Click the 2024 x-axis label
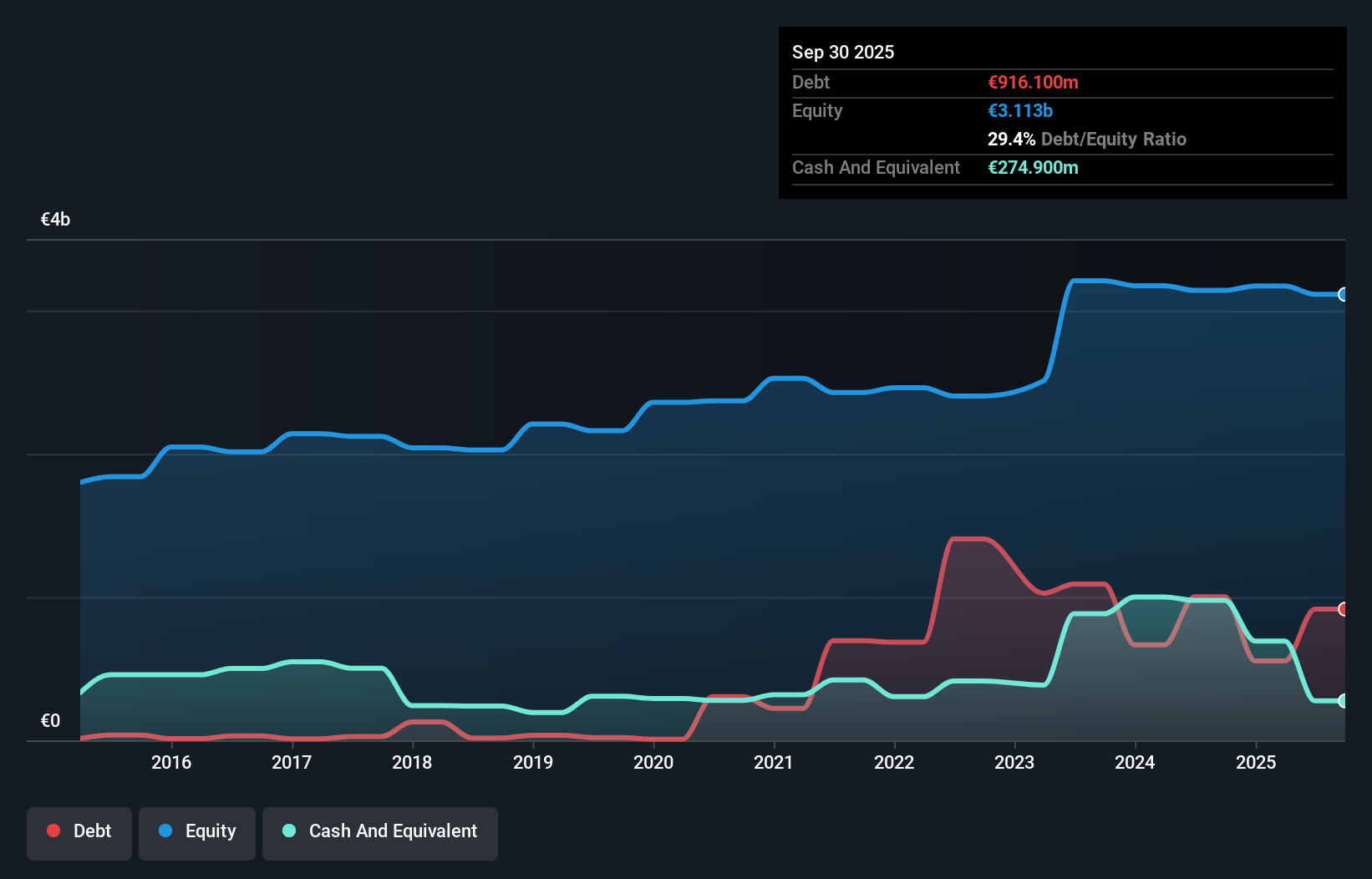Viewport: 1372px width, 879px height. tap(1135, 762)
